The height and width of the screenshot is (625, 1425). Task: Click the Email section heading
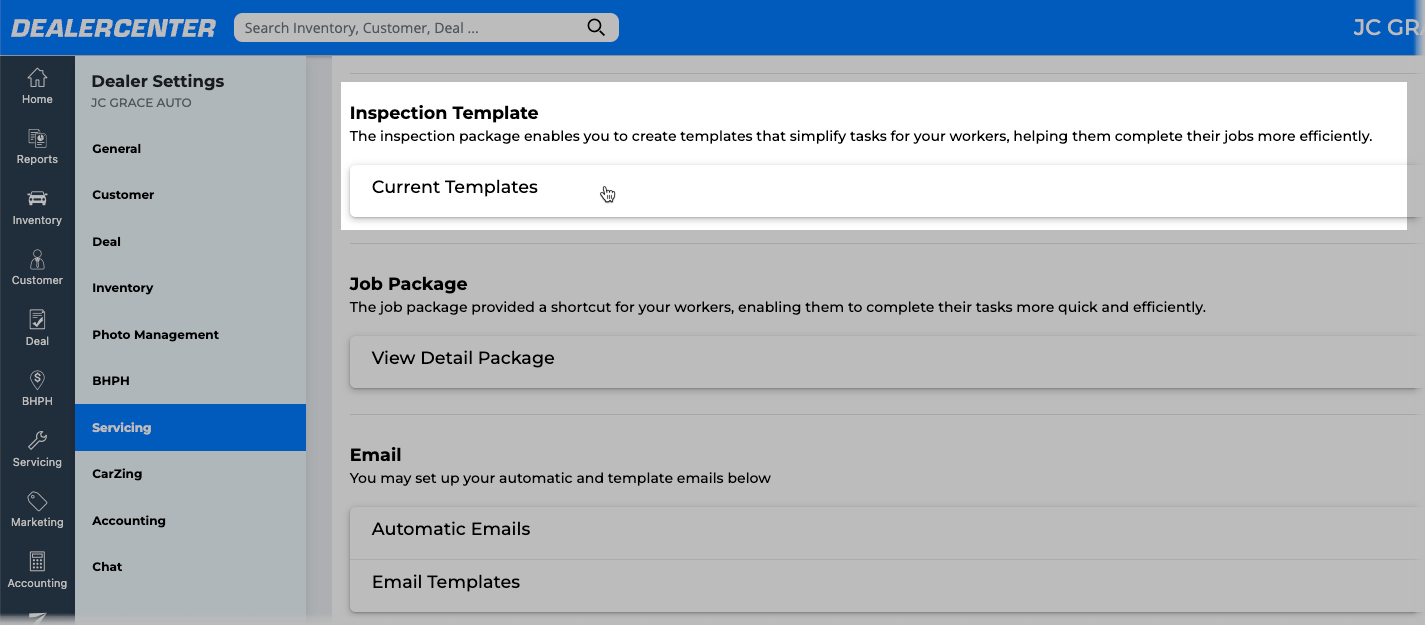(375, 455)
